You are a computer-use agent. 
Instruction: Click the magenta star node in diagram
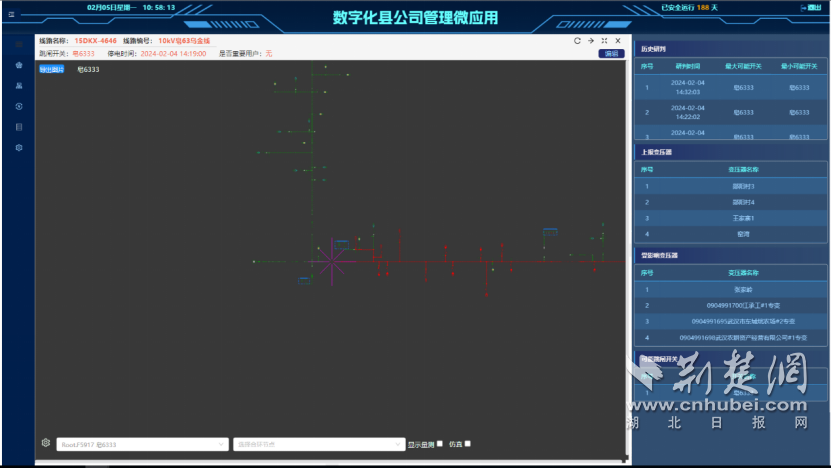pos(330,263)
